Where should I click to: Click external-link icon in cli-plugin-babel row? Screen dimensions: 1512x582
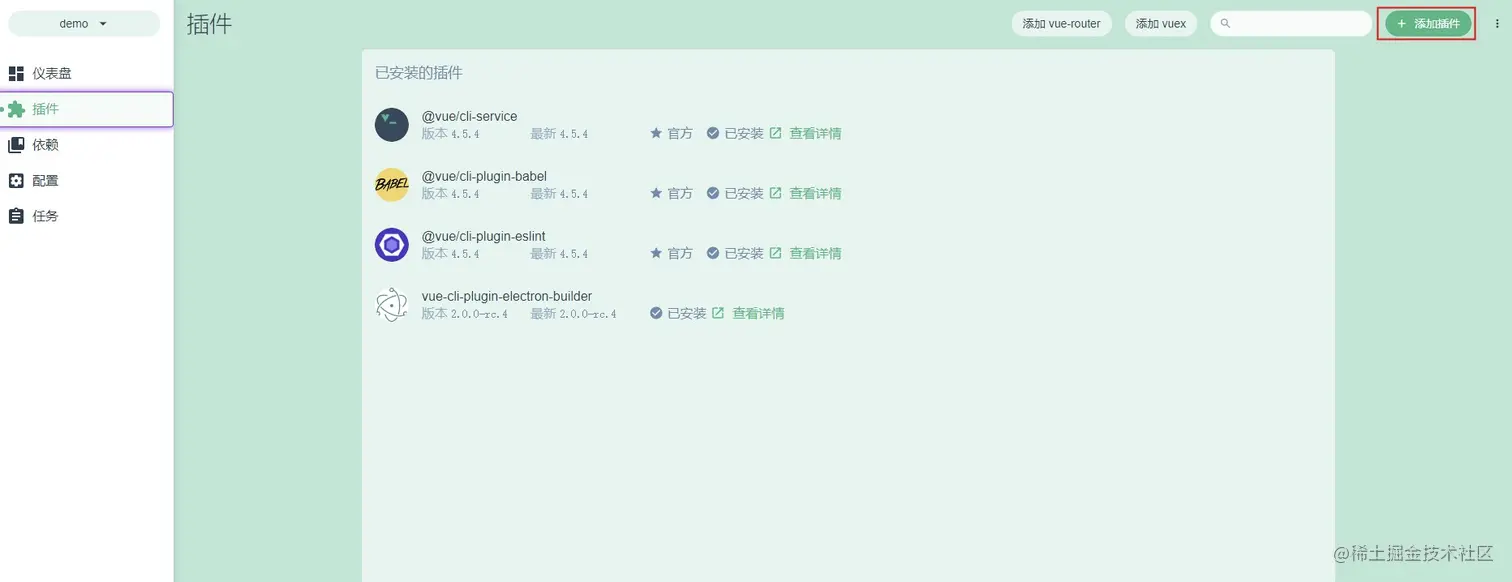775,193
